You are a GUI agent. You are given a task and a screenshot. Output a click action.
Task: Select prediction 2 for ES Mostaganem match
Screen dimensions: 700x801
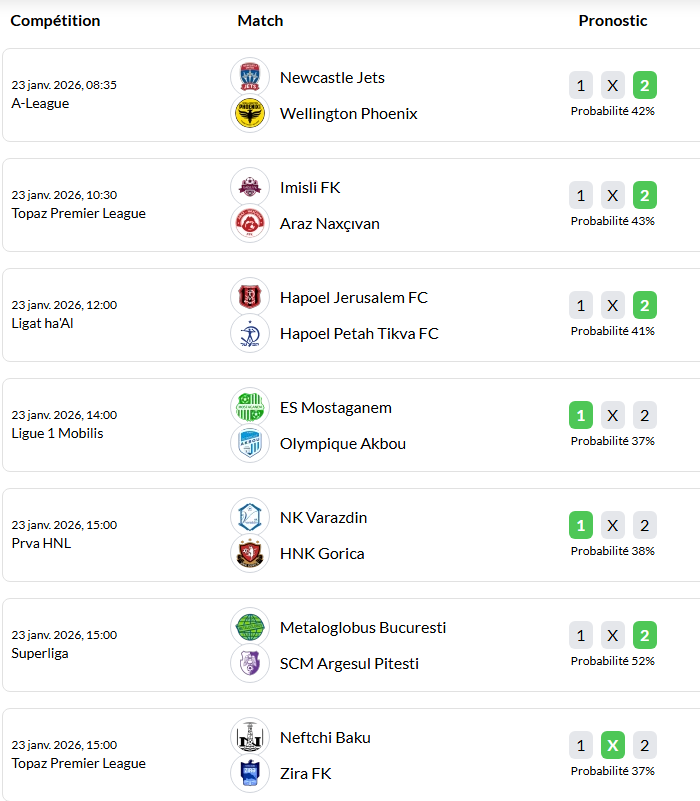(x=645, y=415)
